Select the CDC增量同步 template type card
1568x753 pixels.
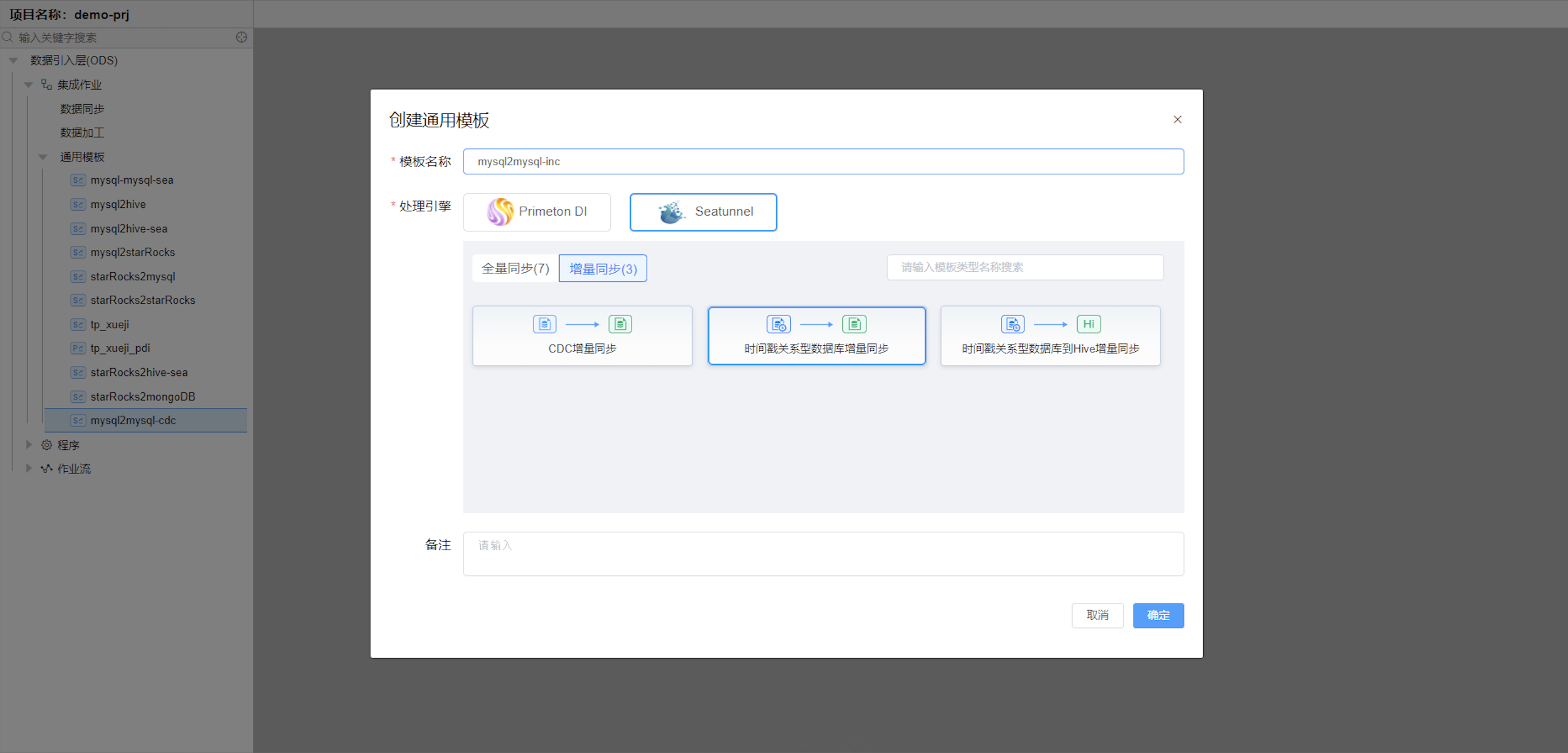tap(582, 336)
